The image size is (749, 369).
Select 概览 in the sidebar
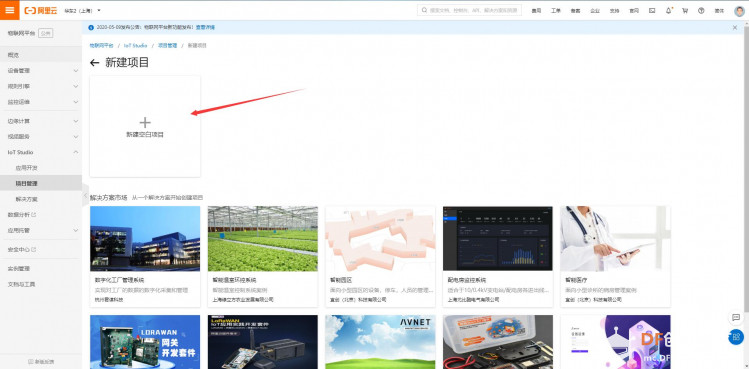(41, 55)
